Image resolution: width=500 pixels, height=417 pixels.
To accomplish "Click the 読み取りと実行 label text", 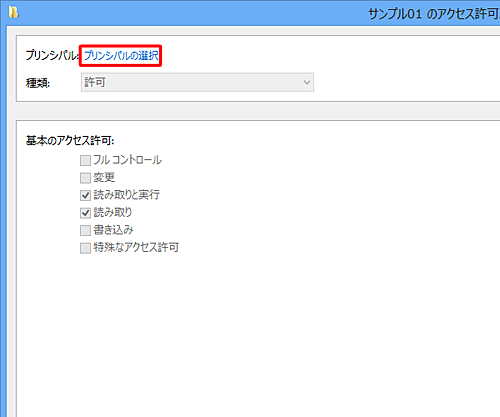I will tap(127, 195).
